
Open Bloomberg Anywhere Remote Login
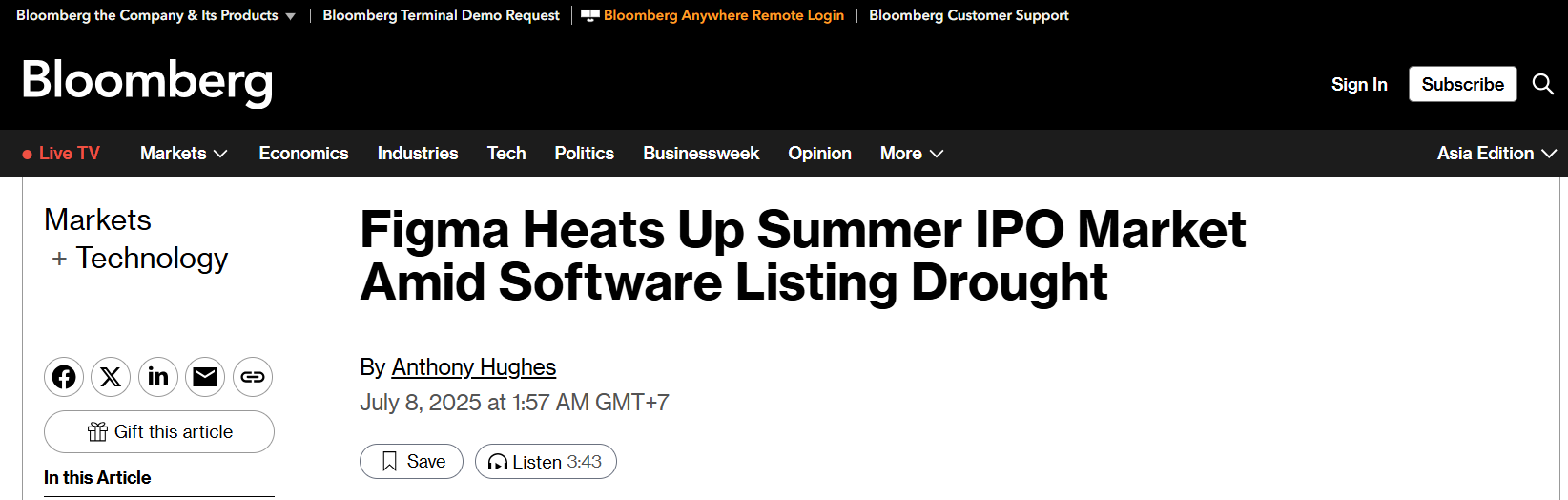coord(723,15)
